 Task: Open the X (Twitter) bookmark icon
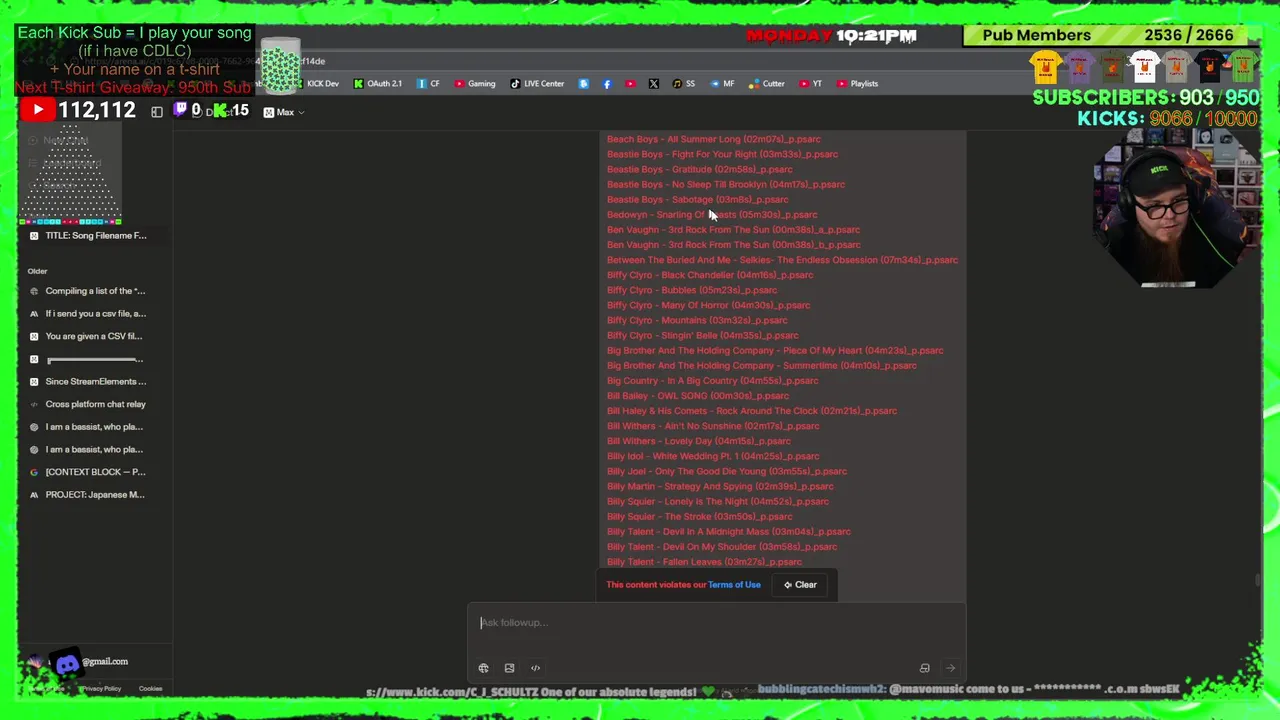[x=653, y=84]
